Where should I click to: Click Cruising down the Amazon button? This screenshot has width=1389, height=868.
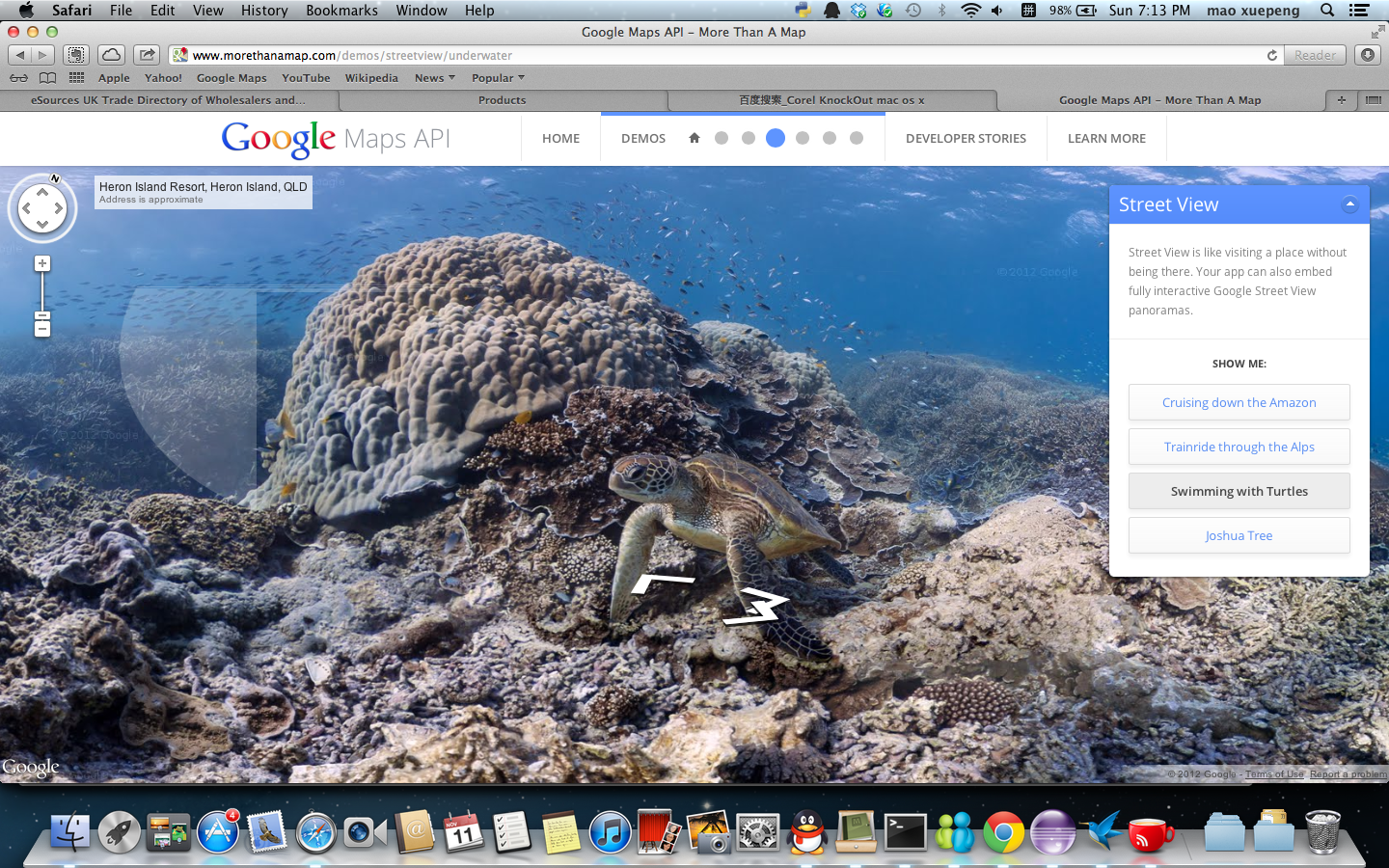click(x=1239, y=402)
